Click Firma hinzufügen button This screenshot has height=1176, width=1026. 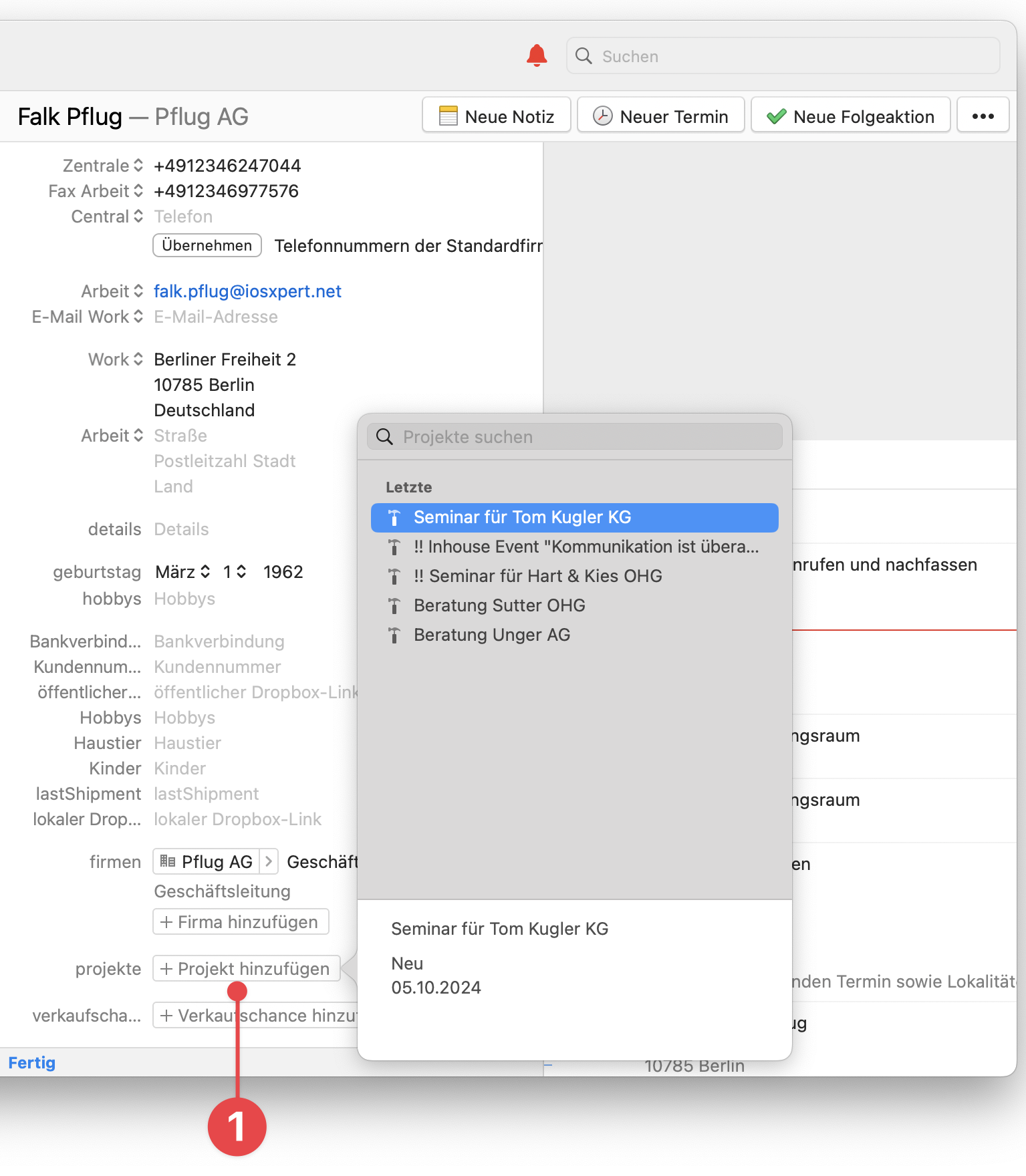pos(241,922)
